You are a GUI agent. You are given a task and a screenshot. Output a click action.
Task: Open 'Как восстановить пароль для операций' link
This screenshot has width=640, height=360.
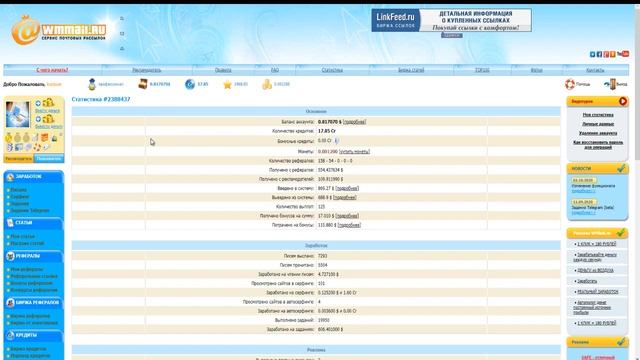[598, 145]
